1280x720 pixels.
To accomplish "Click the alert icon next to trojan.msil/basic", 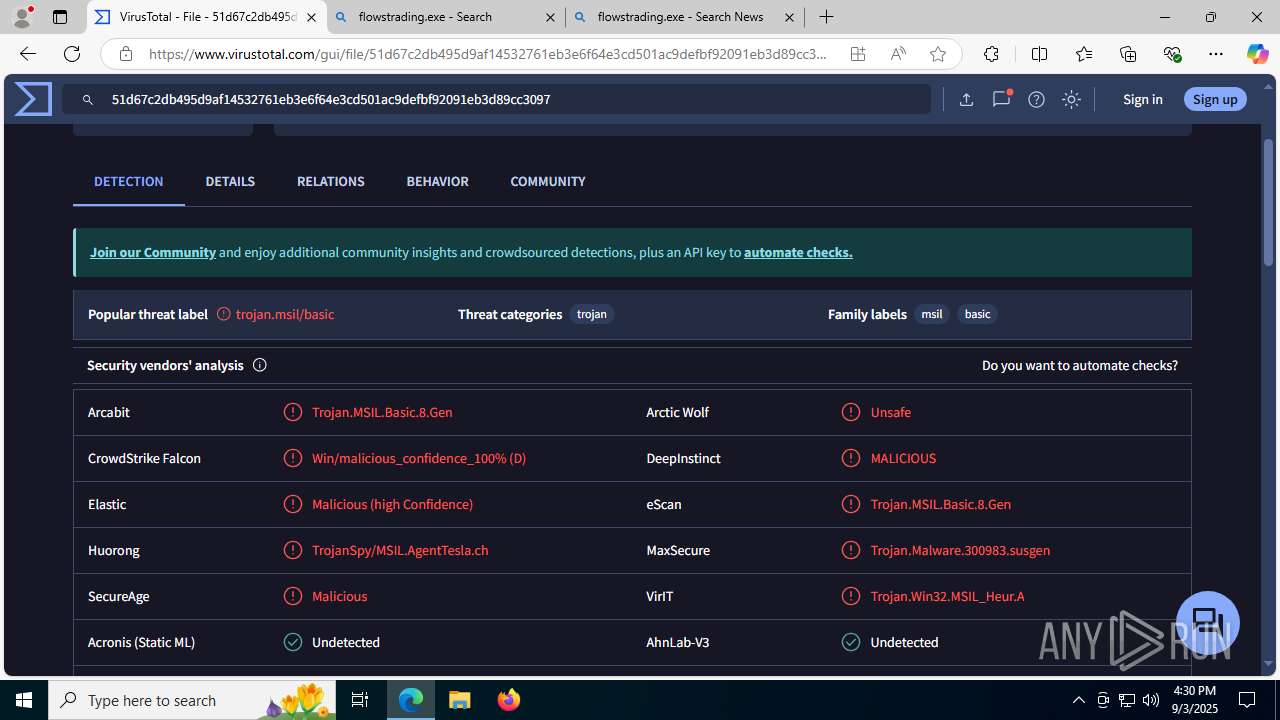I will tap(224, 314).
